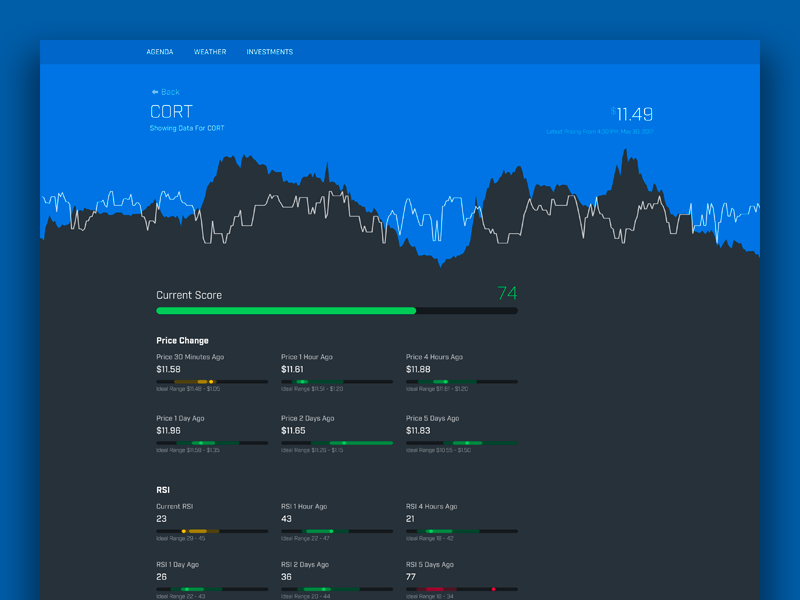The width and height of the screenshot is (800, 600).
Task: Click Price 1 Hour Ago range bar
Action: 337,382
